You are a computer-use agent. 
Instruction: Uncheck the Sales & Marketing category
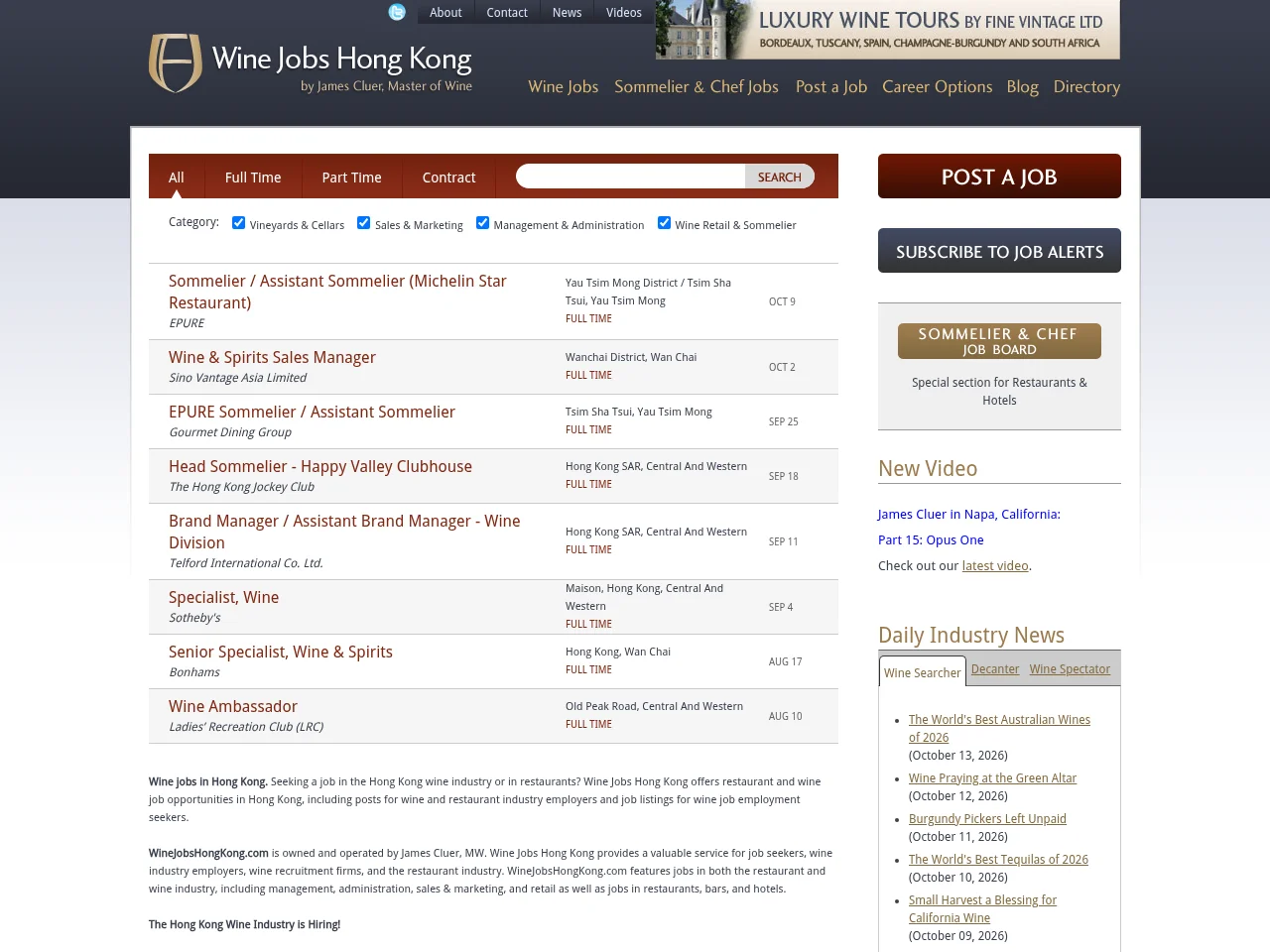coord(363,223)
